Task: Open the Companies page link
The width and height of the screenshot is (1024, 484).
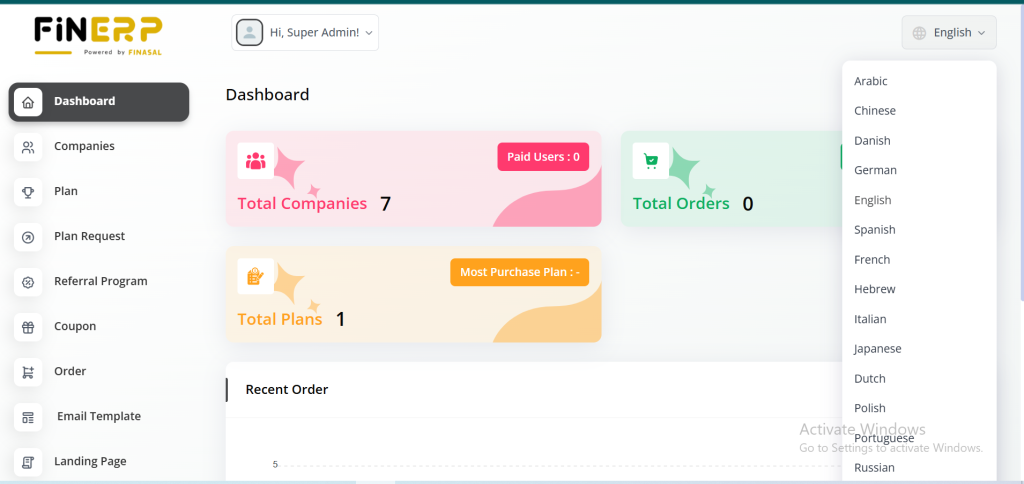Action: pos(84,146)
